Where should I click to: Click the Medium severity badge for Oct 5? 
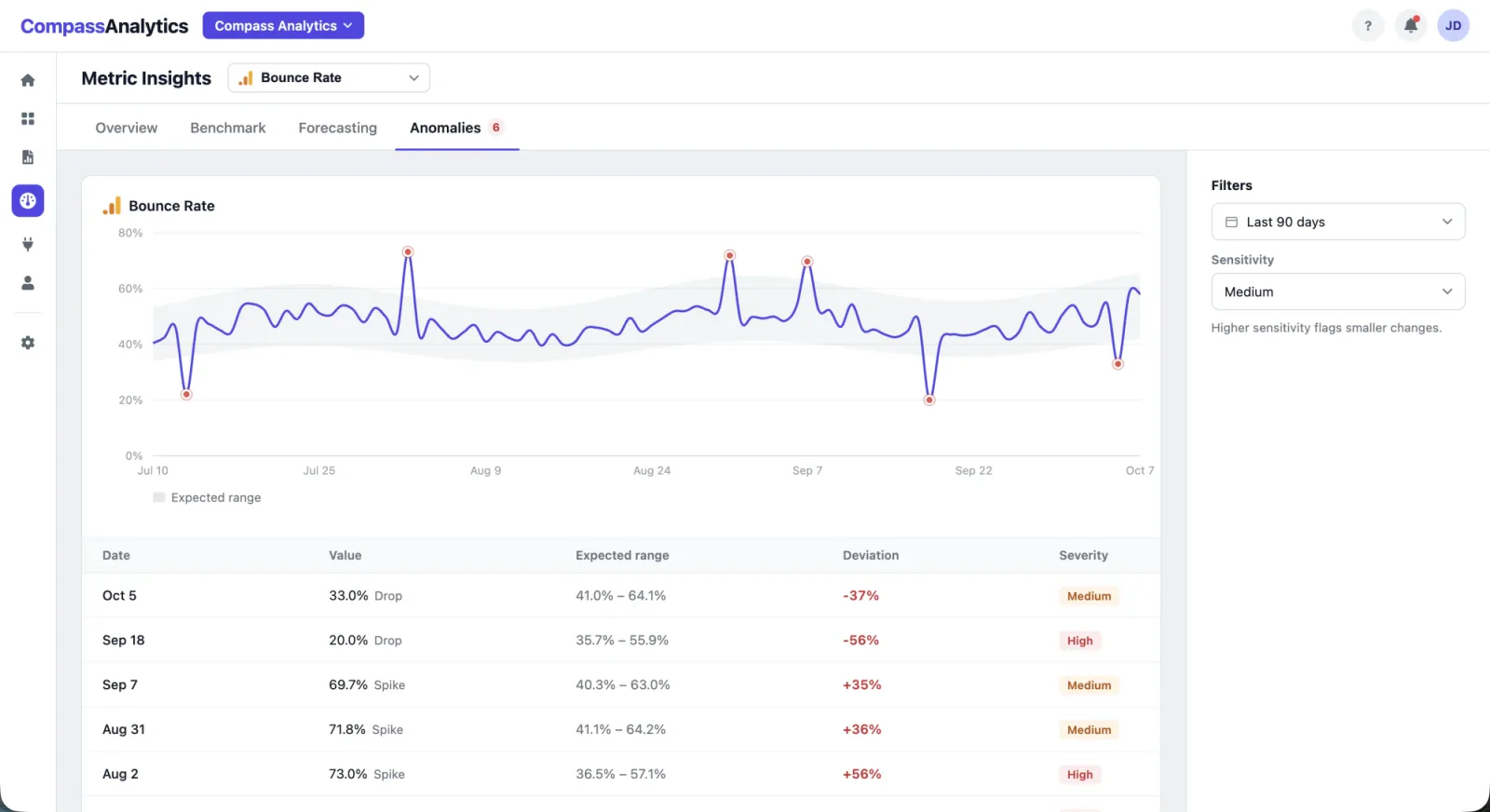1090,596
